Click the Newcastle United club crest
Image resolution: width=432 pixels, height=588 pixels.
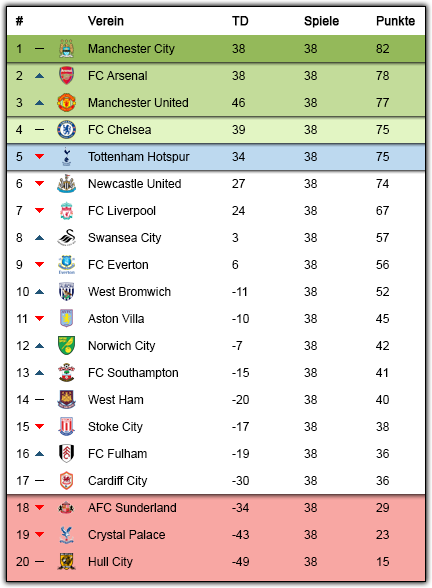67,184
